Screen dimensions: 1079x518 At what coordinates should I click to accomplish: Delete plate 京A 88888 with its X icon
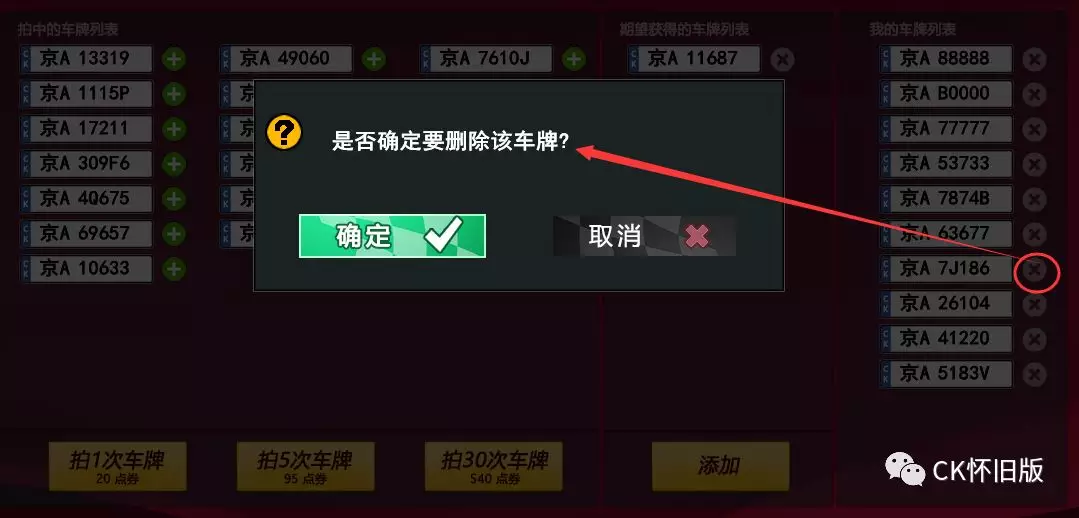pos(1034,60)
